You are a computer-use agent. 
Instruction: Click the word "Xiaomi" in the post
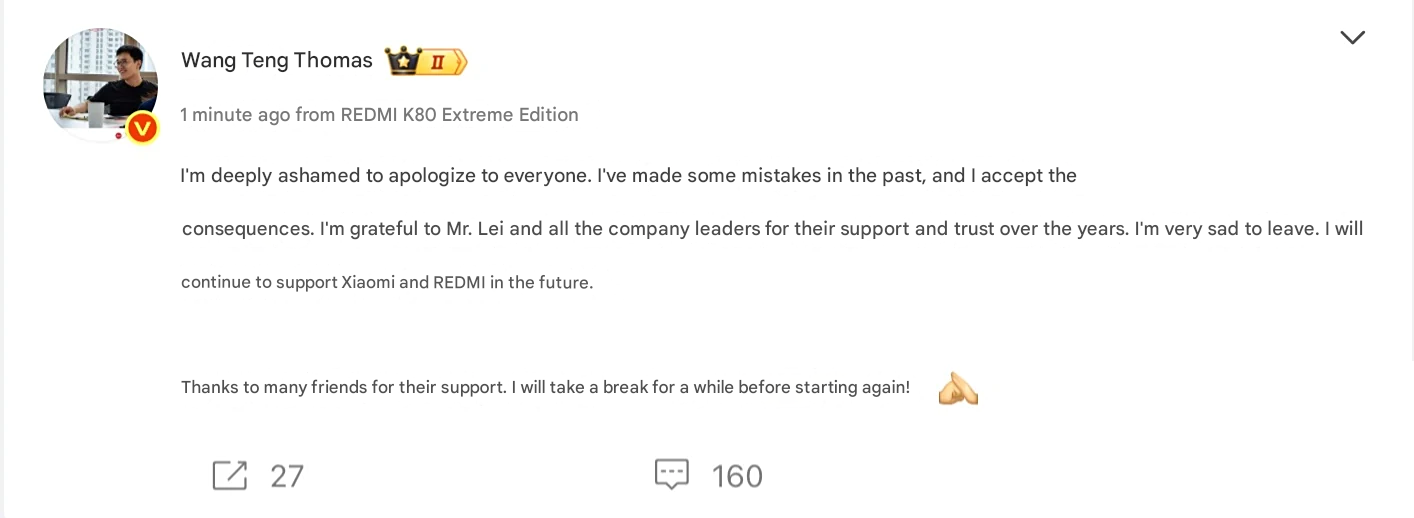coord(368,282)
